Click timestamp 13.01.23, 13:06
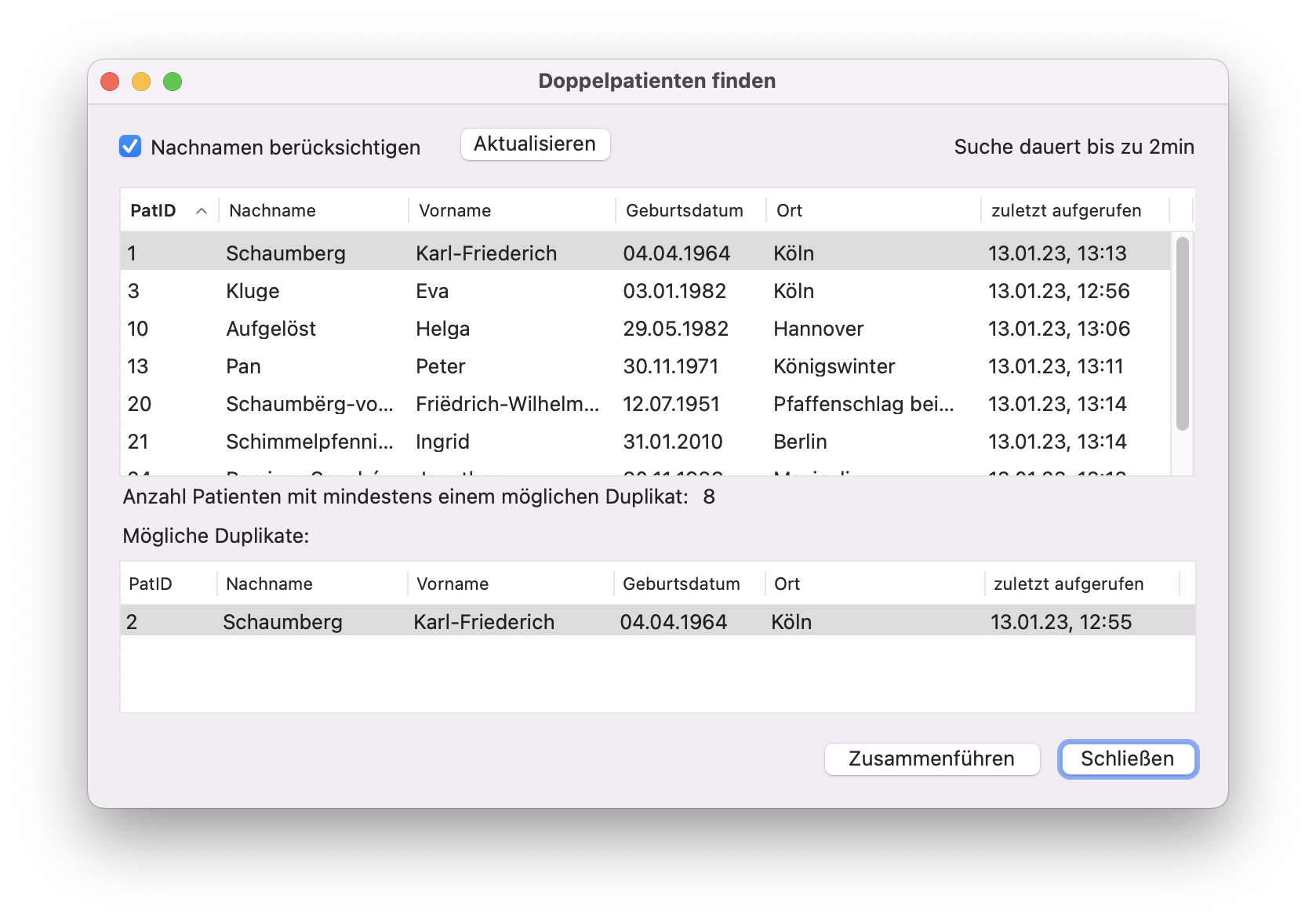The image size is (1316, 924). click(x=1059, y=329)
